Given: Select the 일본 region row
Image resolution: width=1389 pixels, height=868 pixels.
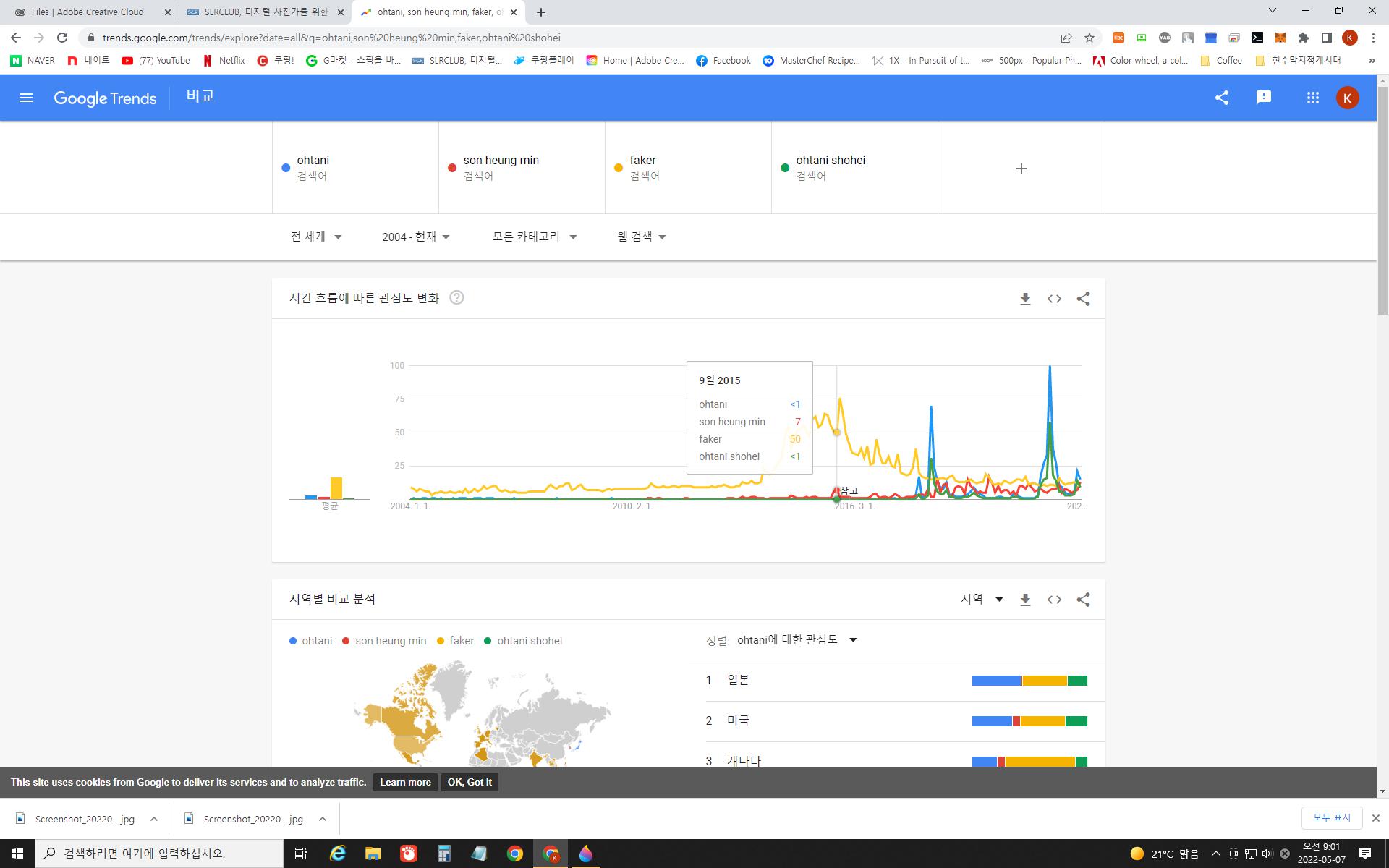Looking at the screenshot, I should [897, 680].
